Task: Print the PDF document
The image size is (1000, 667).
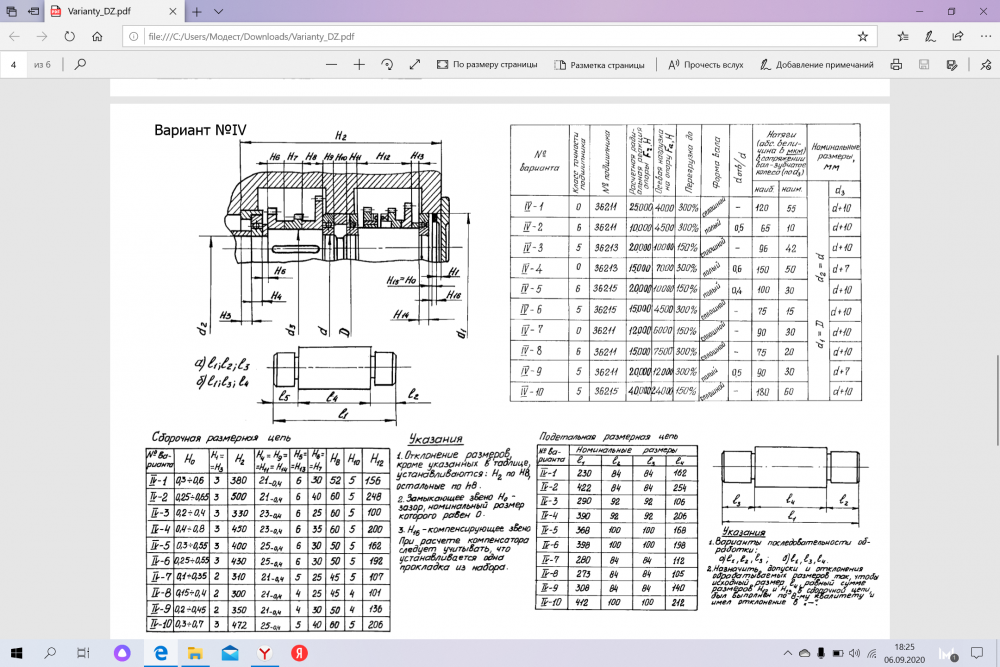Action: click(896, 64)
